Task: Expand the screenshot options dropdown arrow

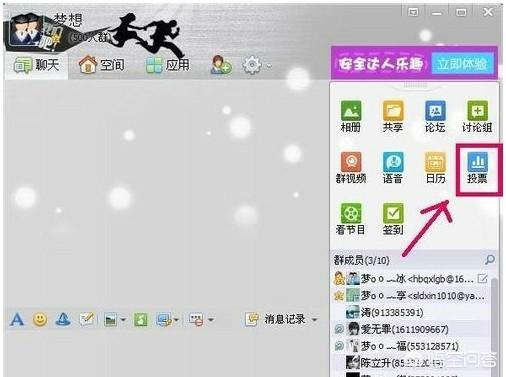Action: click(x=176, y=320)
